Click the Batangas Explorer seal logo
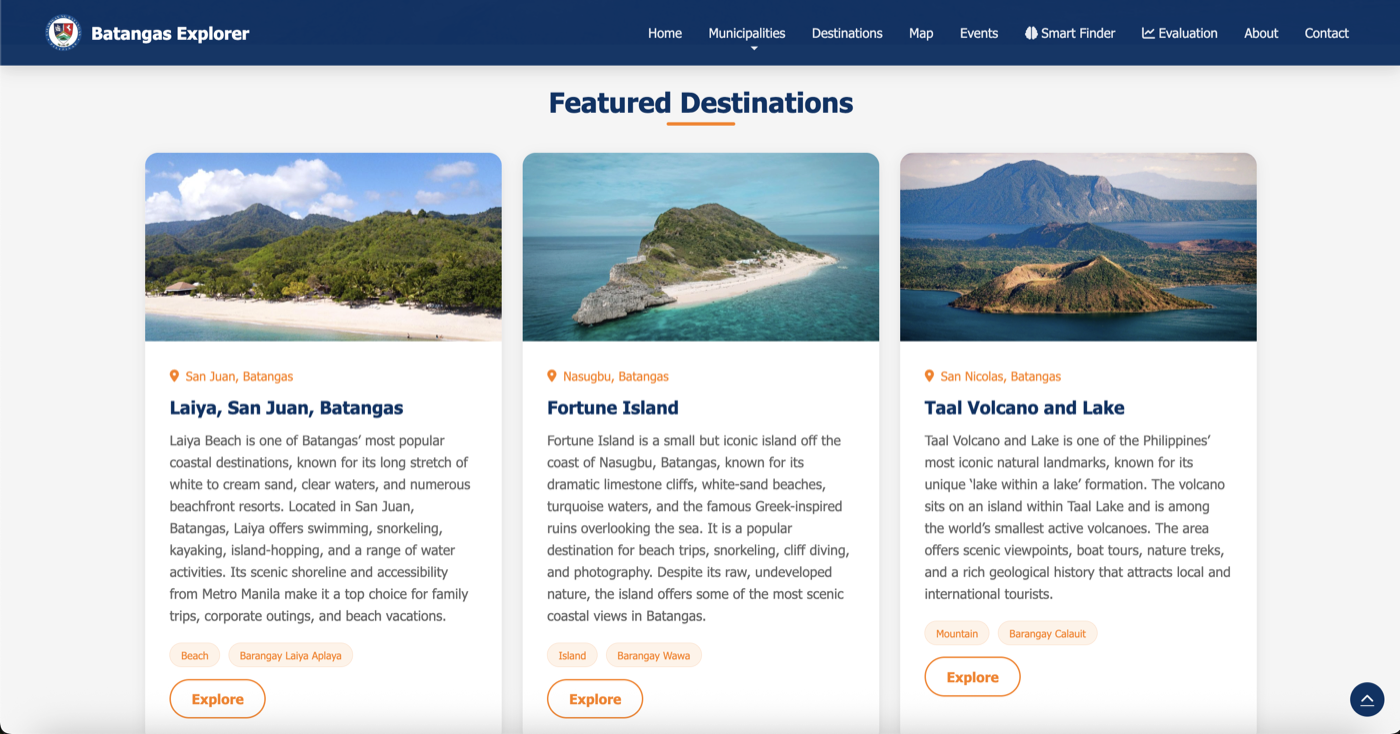Screen dimensions: 1400x734 pos(63,31)
